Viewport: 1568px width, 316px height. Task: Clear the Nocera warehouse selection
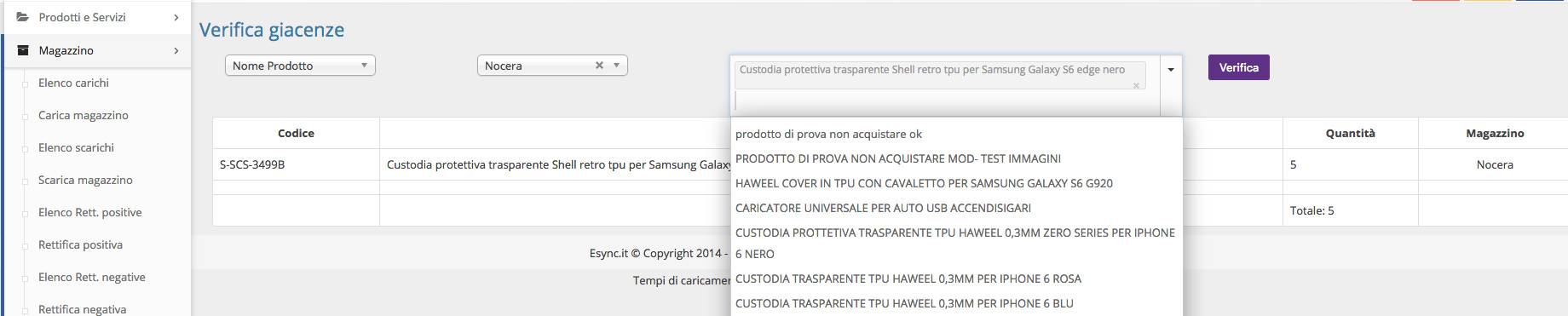pyautogui.click(x=599, y=66)
